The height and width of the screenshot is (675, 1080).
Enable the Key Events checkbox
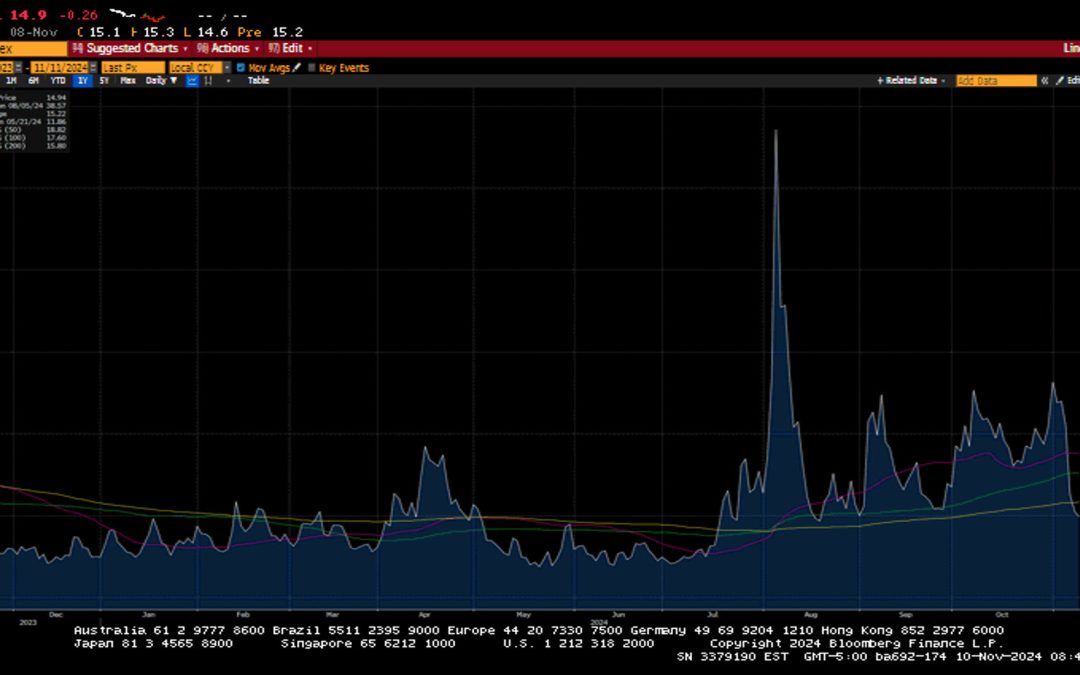click(311, 68)
